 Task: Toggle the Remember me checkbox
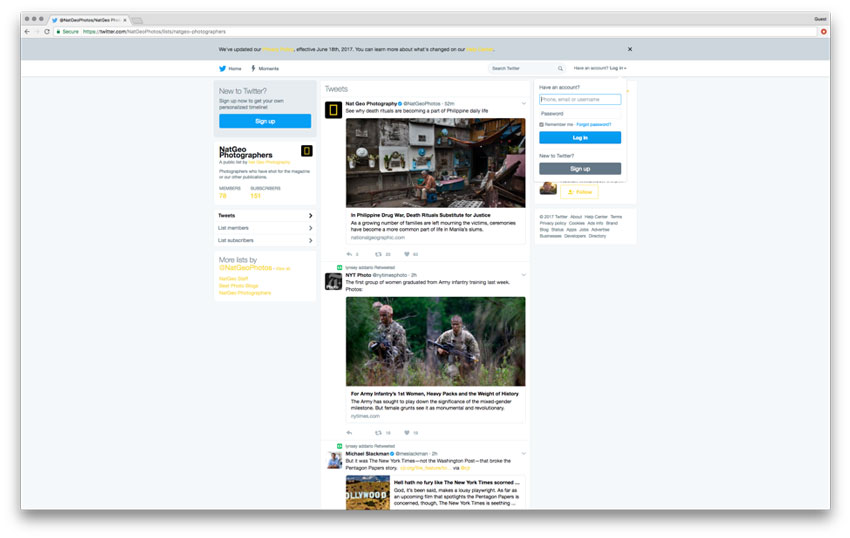click(541, 125)
